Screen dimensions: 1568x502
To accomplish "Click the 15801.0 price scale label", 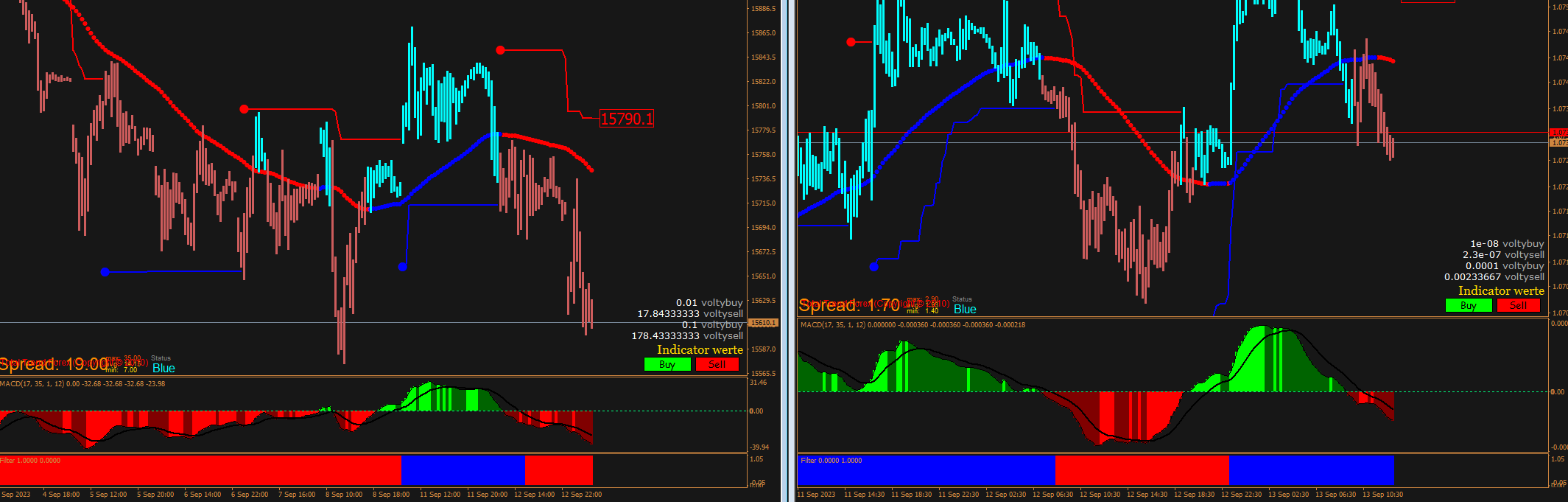I will (x=763, y=106).
